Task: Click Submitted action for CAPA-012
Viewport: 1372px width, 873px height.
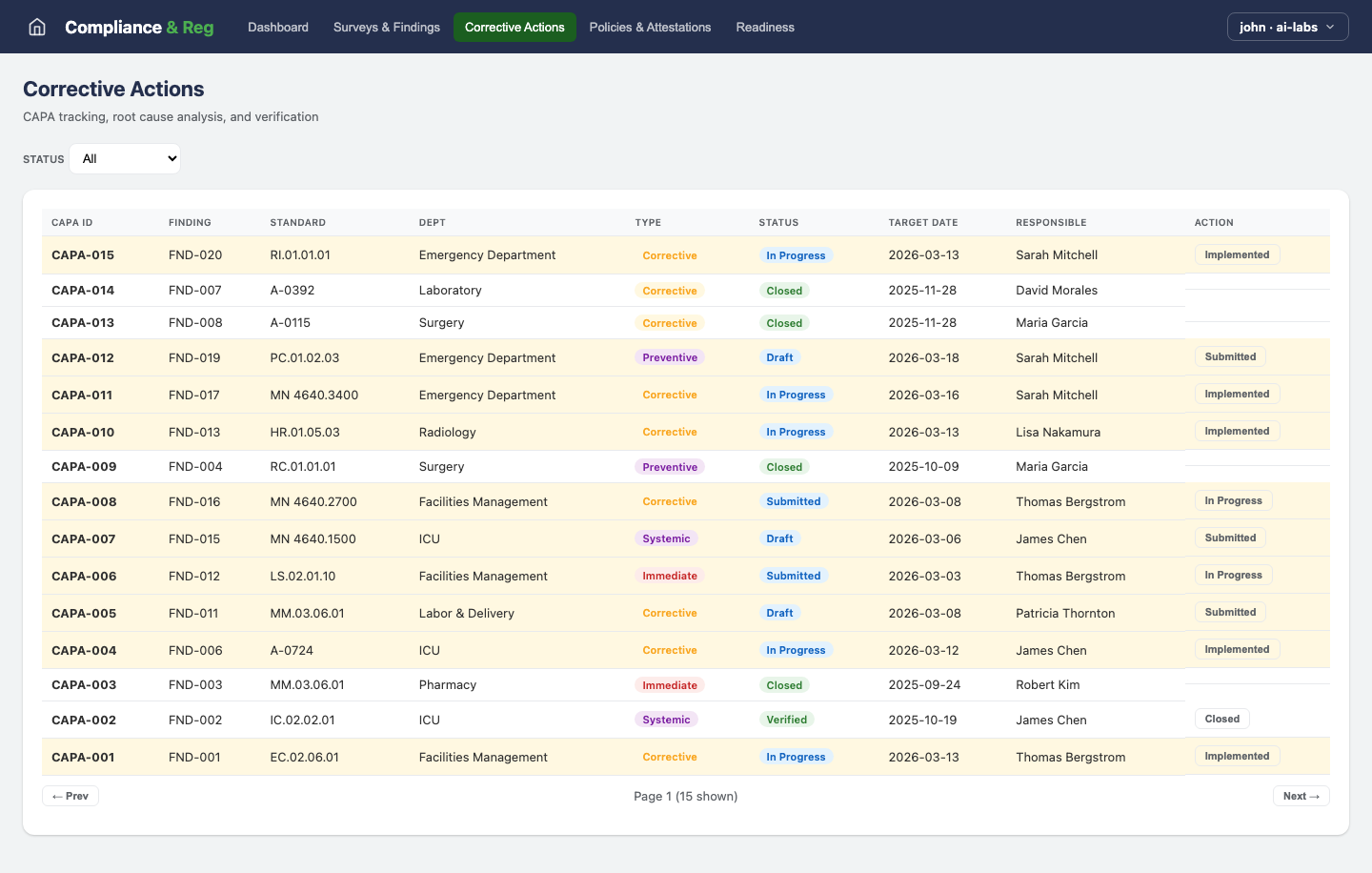Action: pos(1230,355)
